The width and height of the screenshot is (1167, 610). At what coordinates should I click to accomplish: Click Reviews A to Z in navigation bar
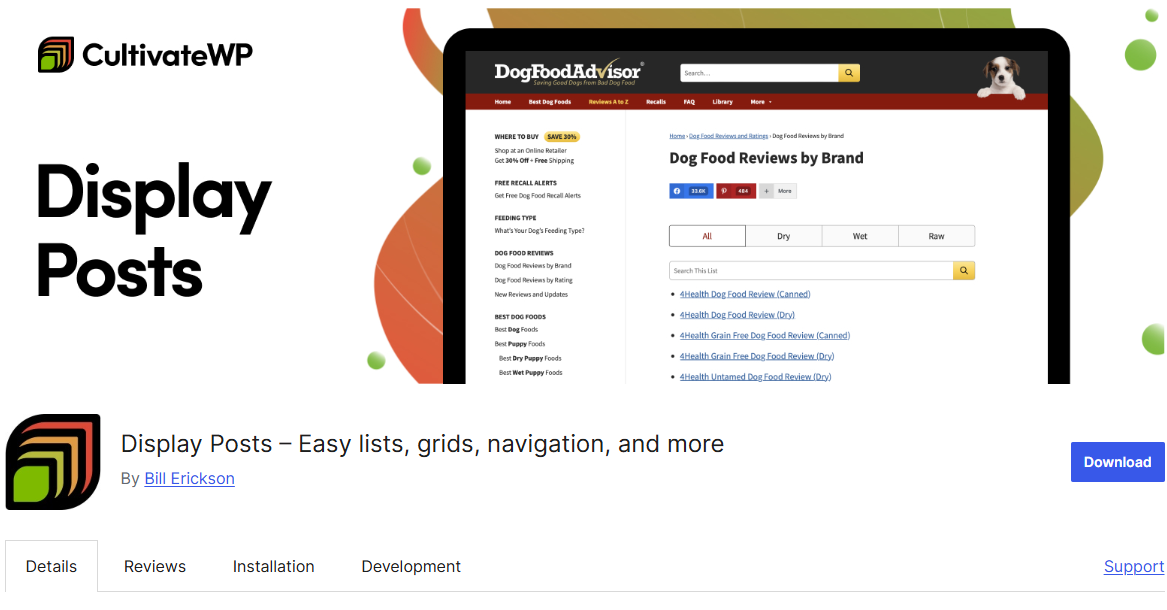point(608,102)
